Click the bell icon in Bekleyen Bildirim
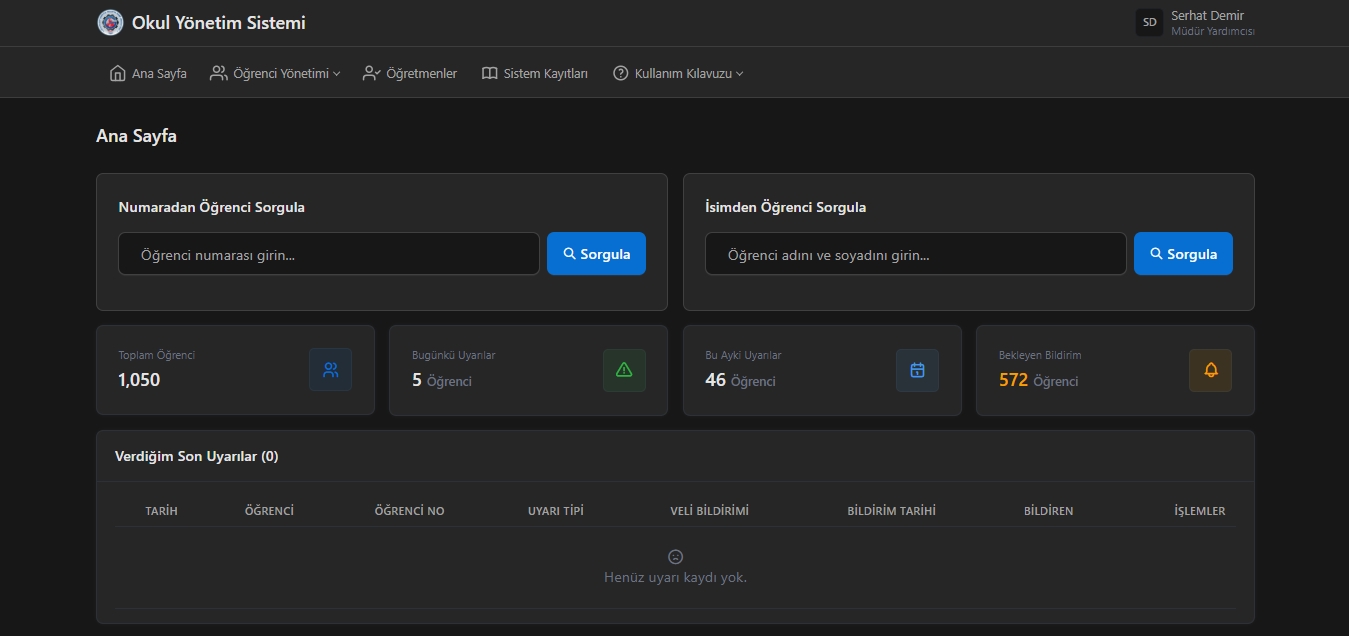Image resolution: width=1349 pixels, height=636 pixels. 1210,370
